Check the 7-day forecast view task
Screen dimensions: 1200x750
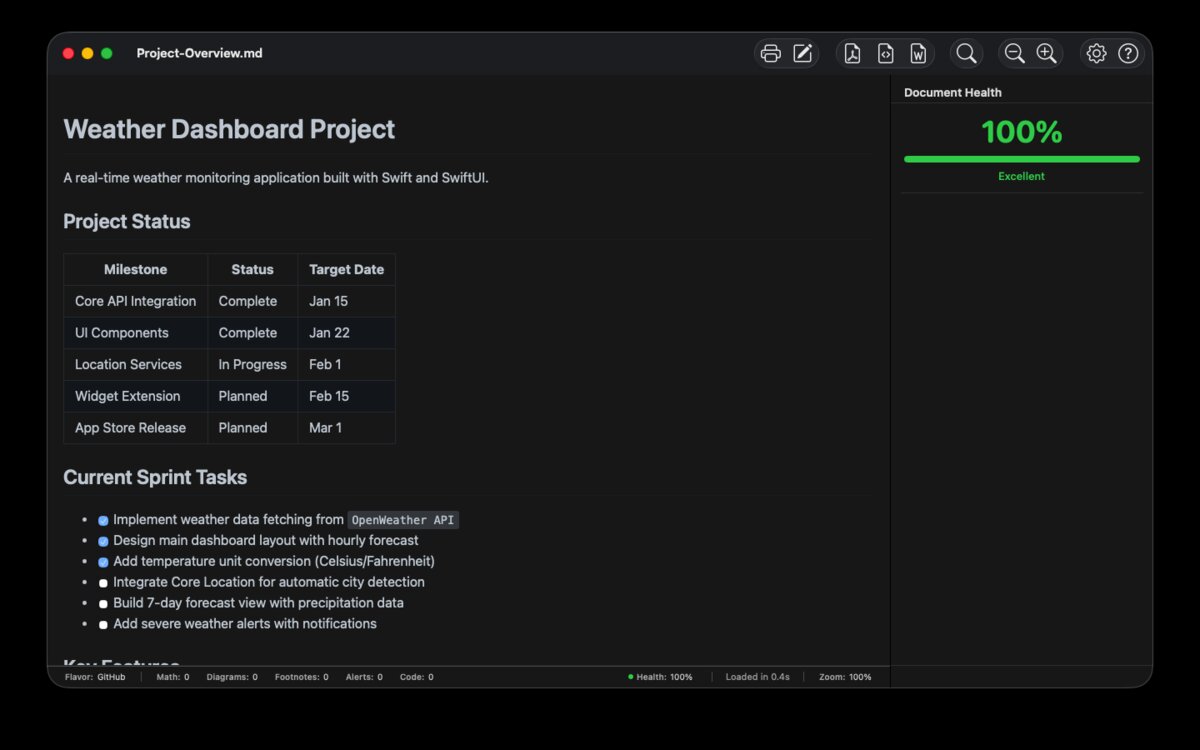click(103, 603)
